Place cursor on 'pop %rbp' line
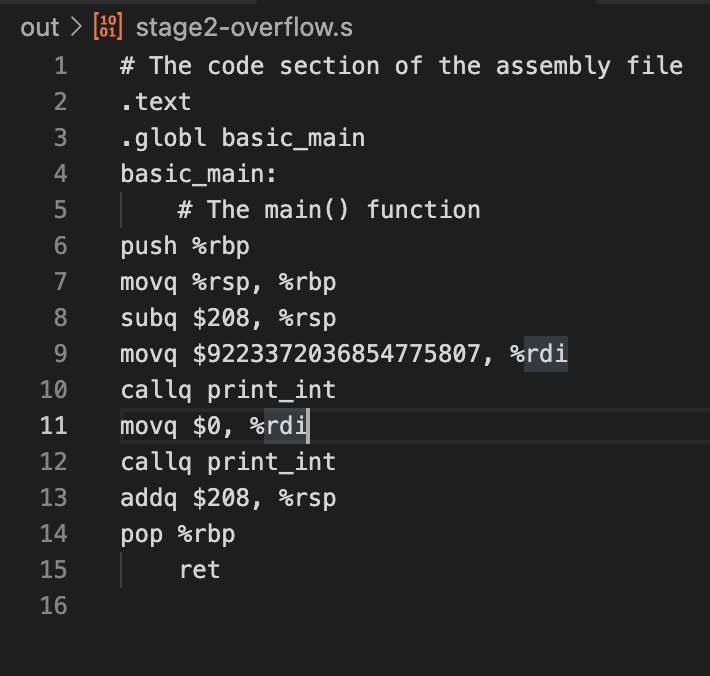710x676 pixels. [177, 534]
